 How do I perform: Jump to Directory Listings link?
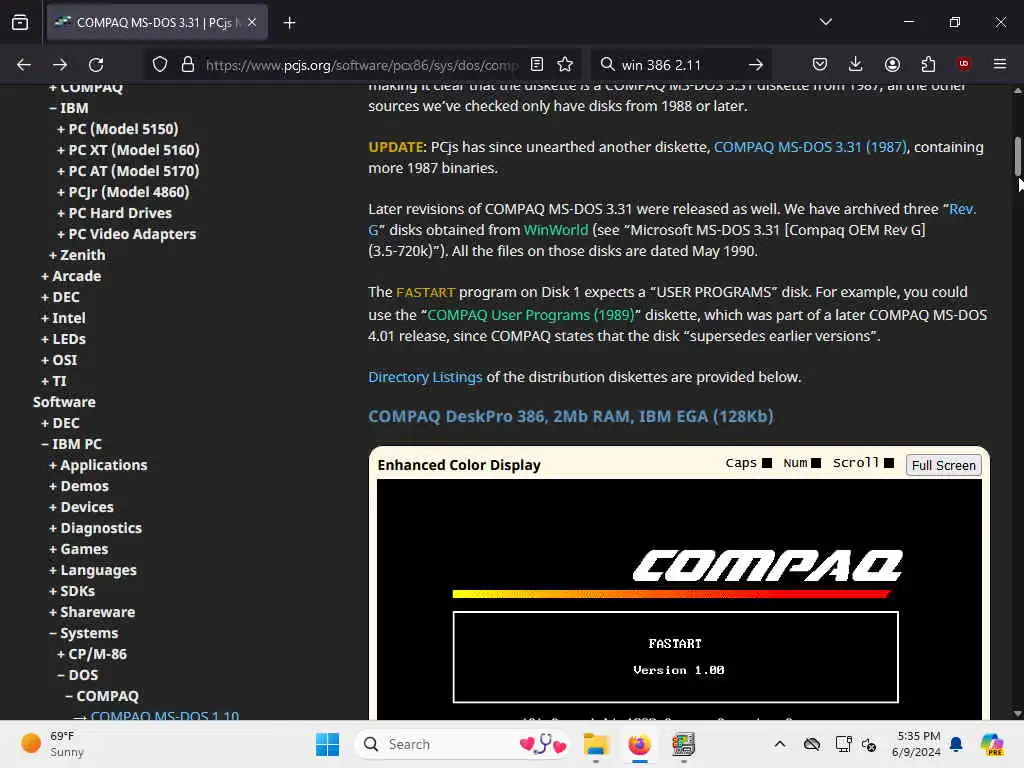(x=425, y=377)
